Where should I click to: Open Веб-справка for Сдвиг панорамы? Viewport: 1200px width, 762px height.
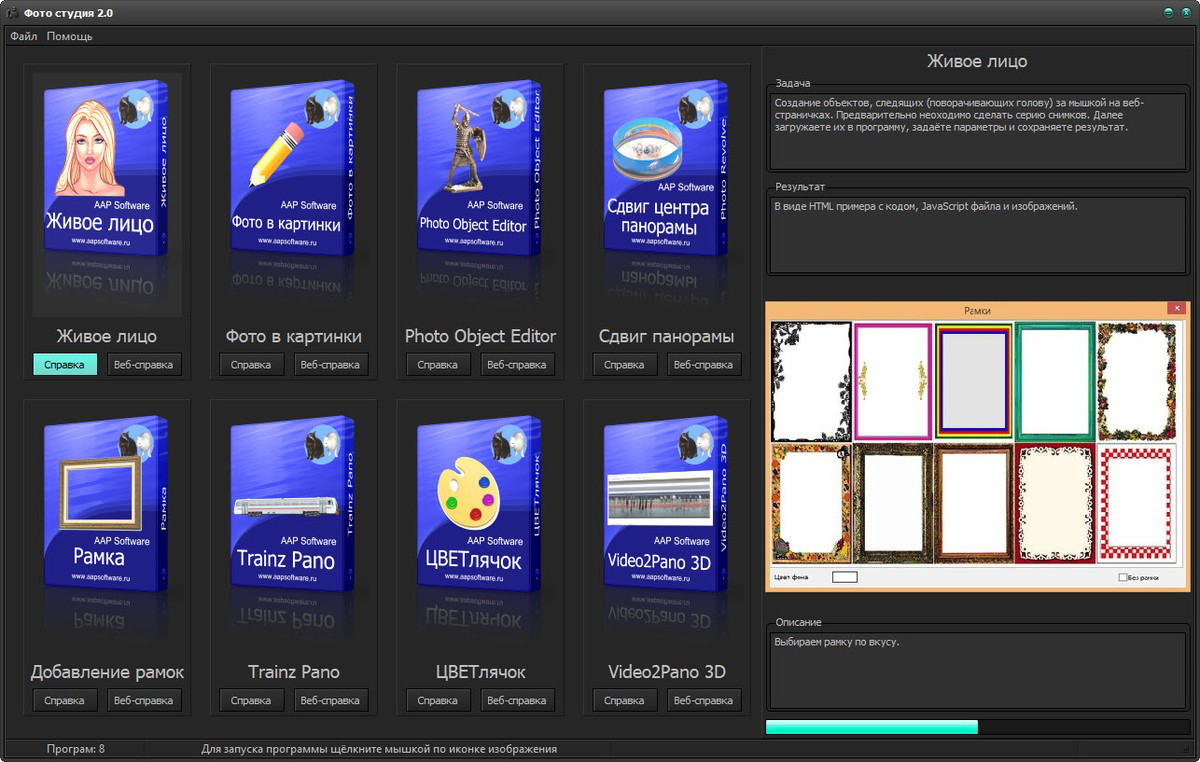pos(705,365)
